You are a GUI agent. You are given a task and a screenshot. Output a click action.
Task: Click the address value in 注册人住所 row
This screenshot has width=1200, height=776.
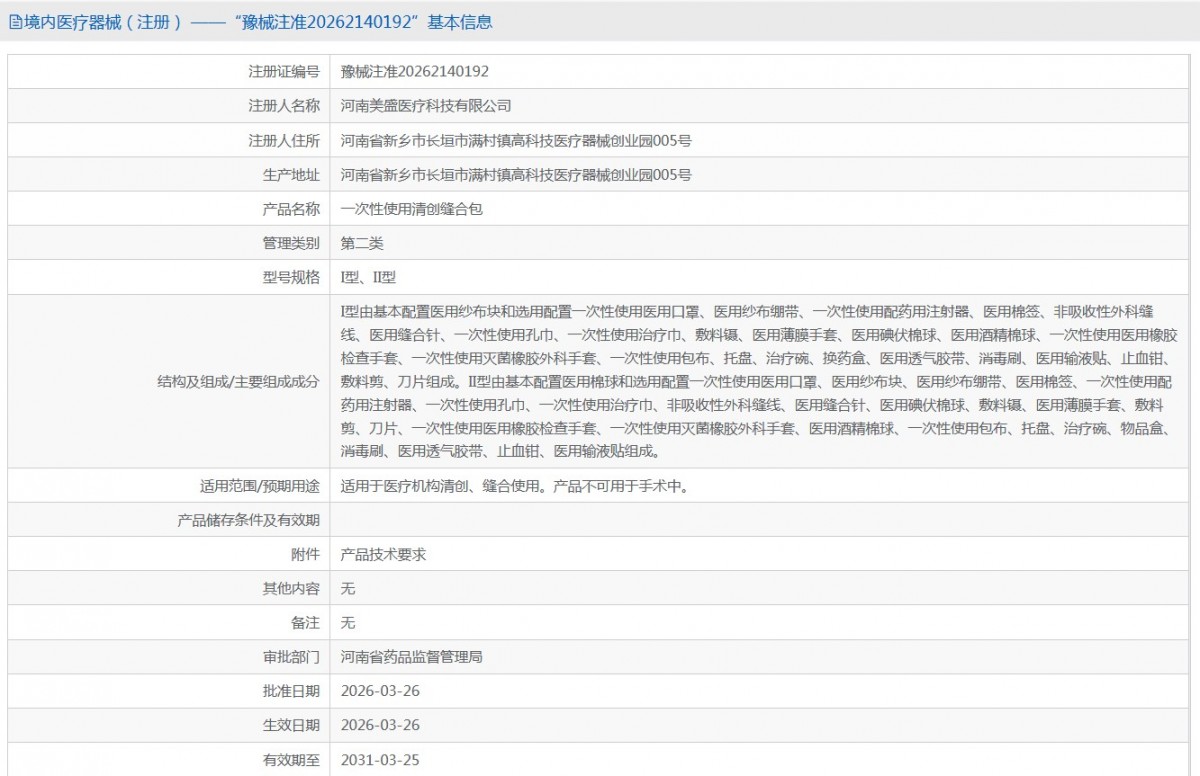pyautogui.click(x=516, y=141)
